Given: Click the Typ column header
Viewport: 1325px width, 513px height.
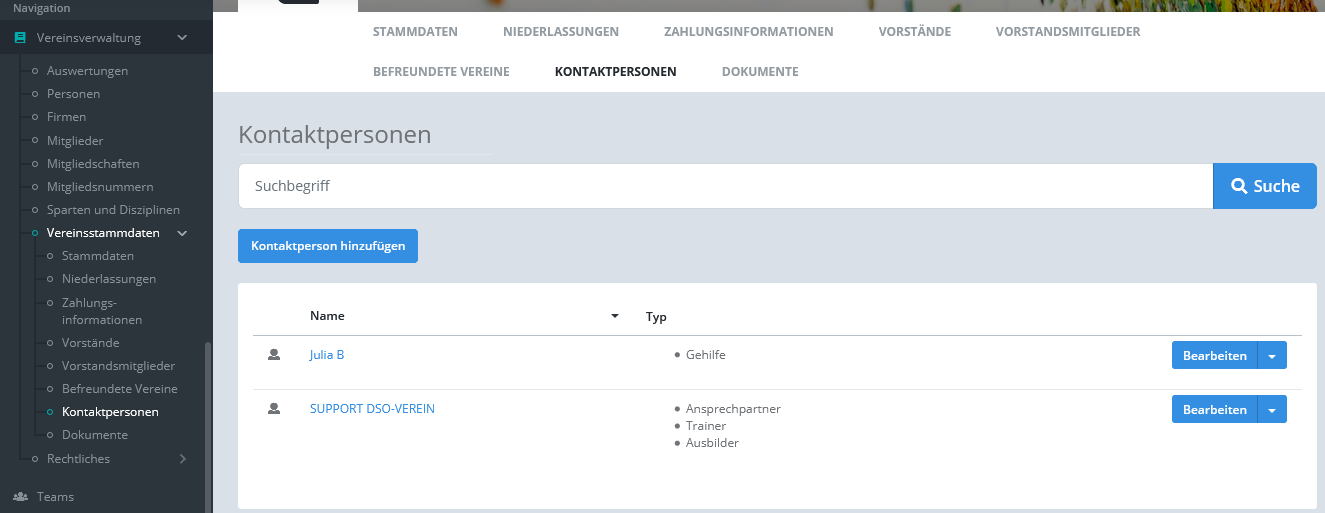Looking at the screenshot, I should (x=656, y=317).
